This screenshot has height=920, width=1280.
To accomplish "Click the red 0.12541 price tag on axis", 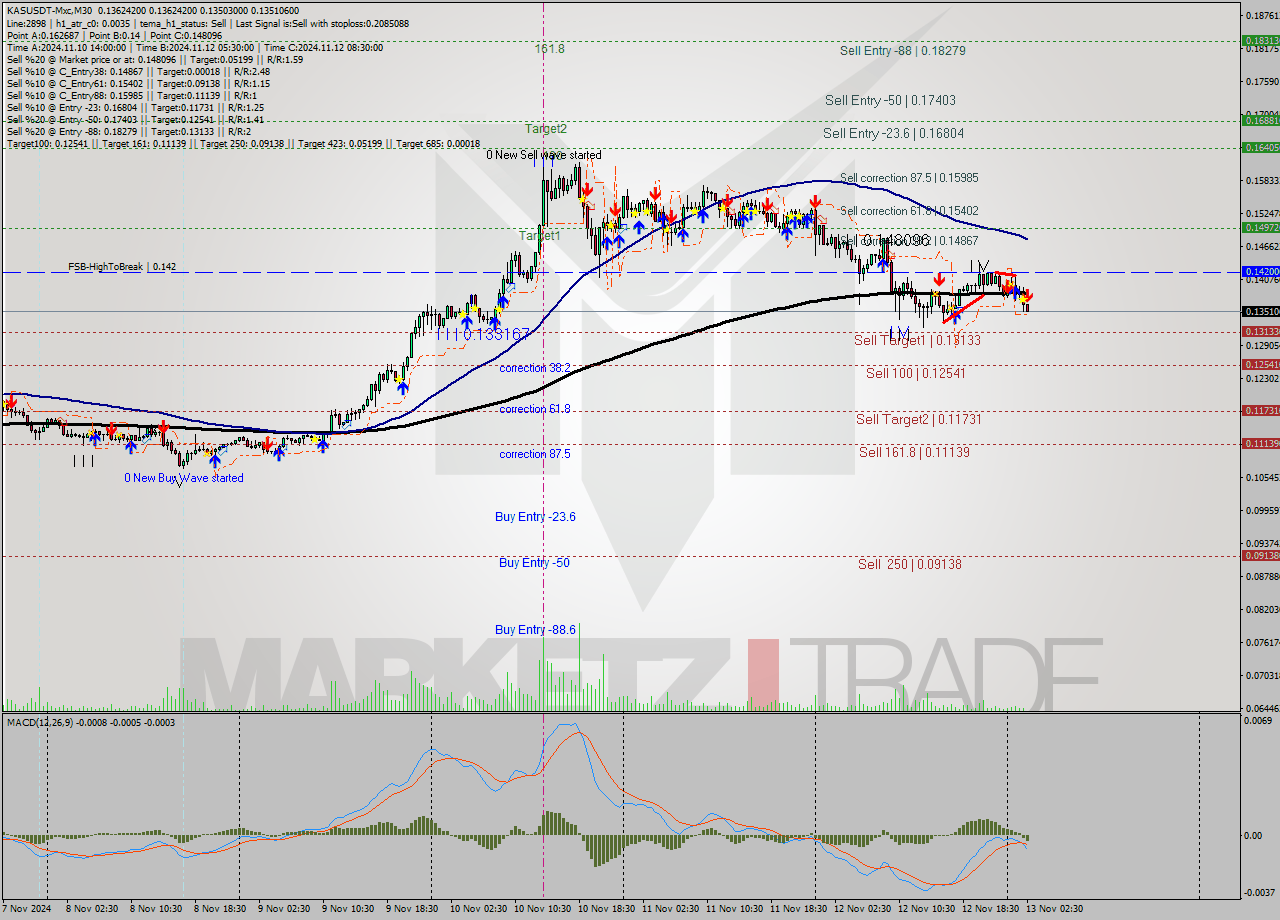I will 1260,364.
